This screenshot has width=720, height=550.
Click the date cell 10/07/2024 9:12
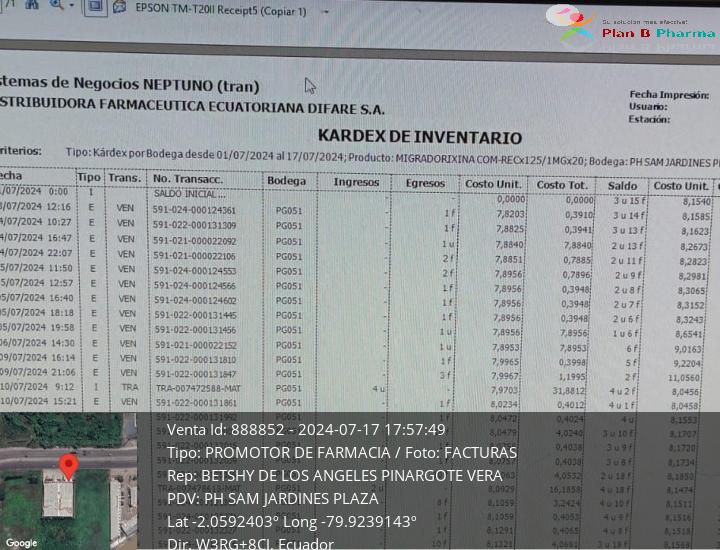37,387
